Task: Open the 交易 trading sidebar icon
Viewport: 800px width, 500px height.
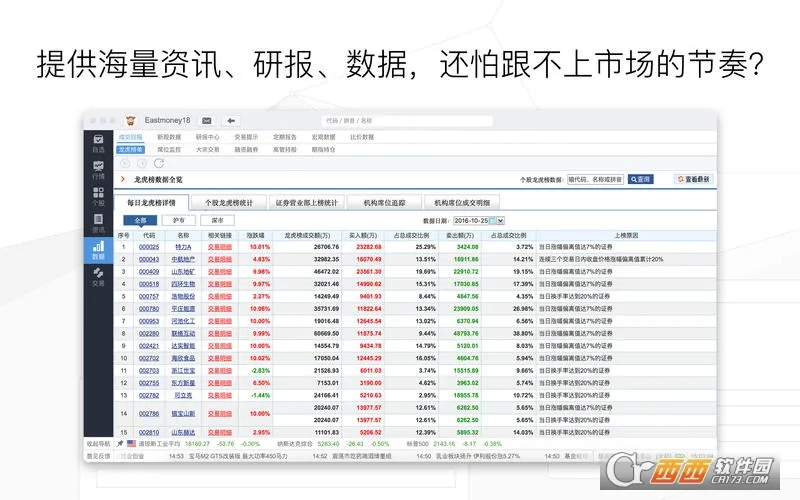Action: tap(98, 278)
